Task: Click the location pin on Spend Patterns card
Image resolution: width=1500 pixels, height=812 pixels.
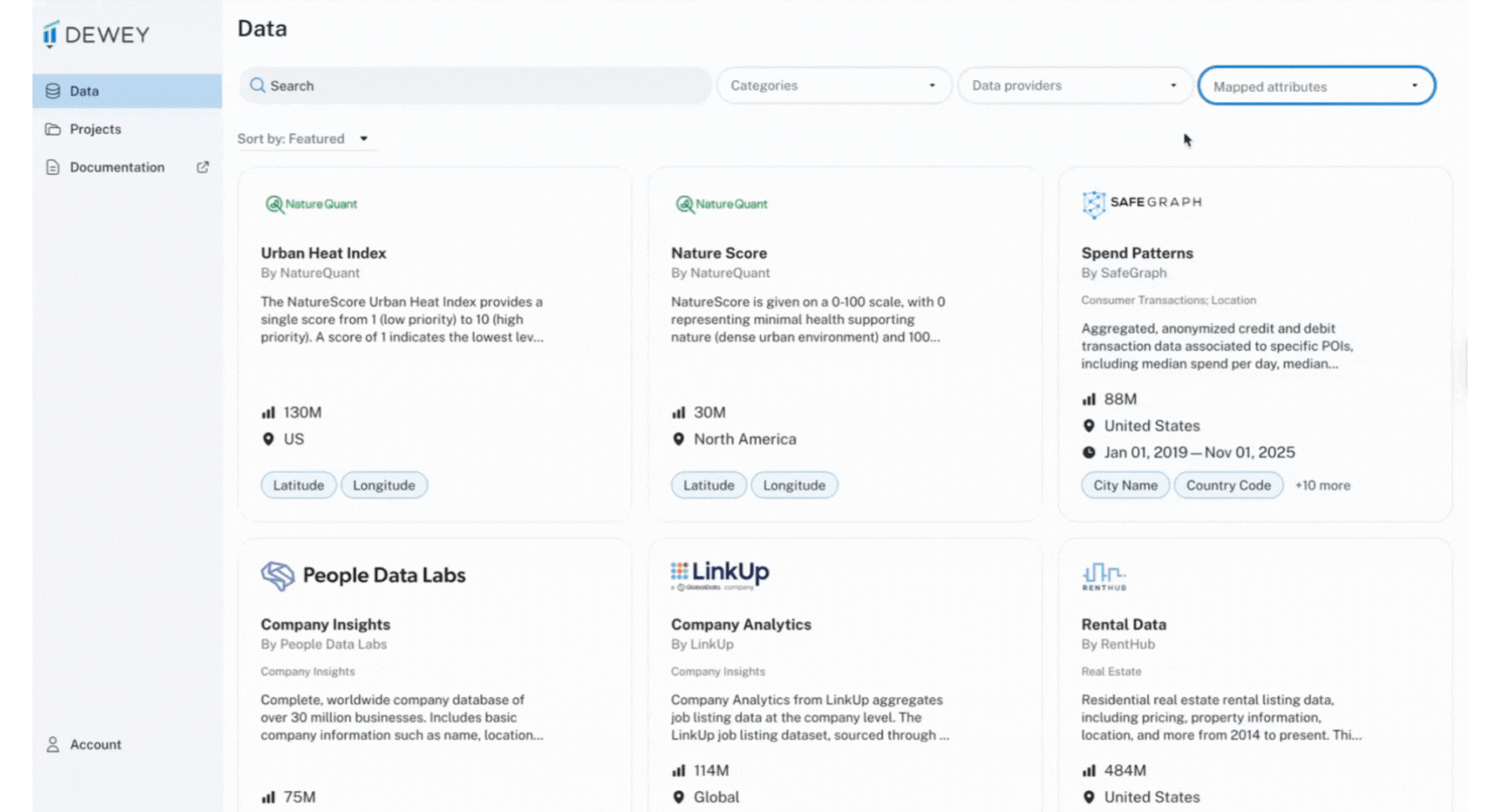Action: pyautogui.click(x=1089, y=426)
